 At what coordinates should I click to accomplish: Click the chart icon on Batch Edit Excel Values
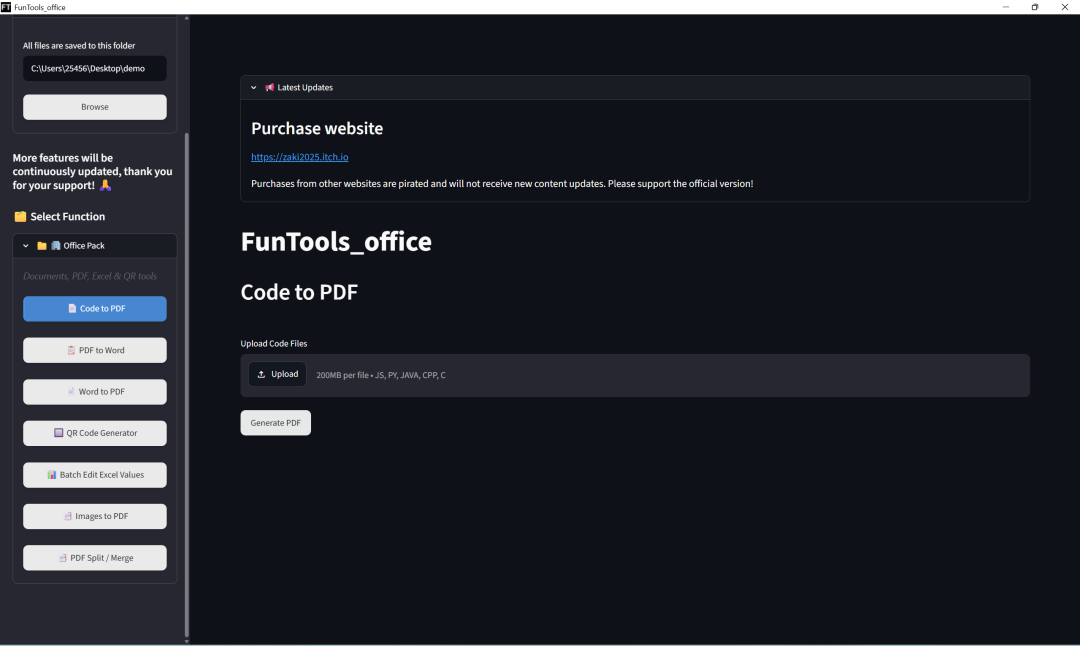coord(52,475)
